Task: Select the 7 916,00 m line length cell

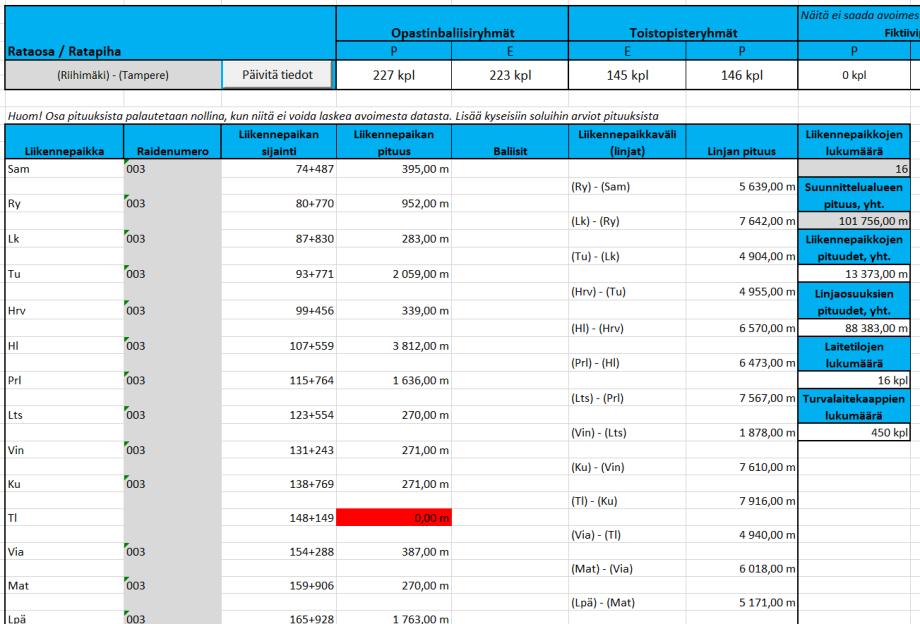Action: click(x=742, y=501)
